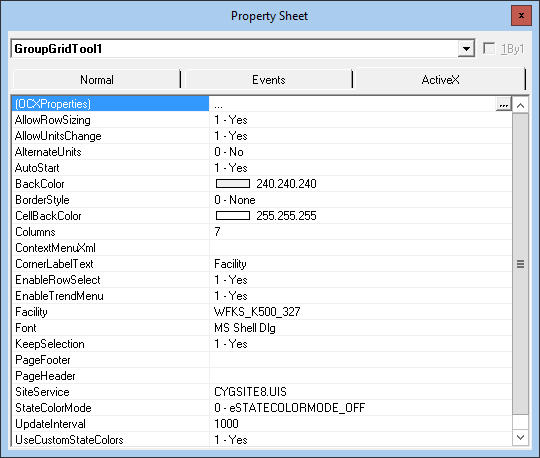Select the EnableTrendMenu property name

59,296
